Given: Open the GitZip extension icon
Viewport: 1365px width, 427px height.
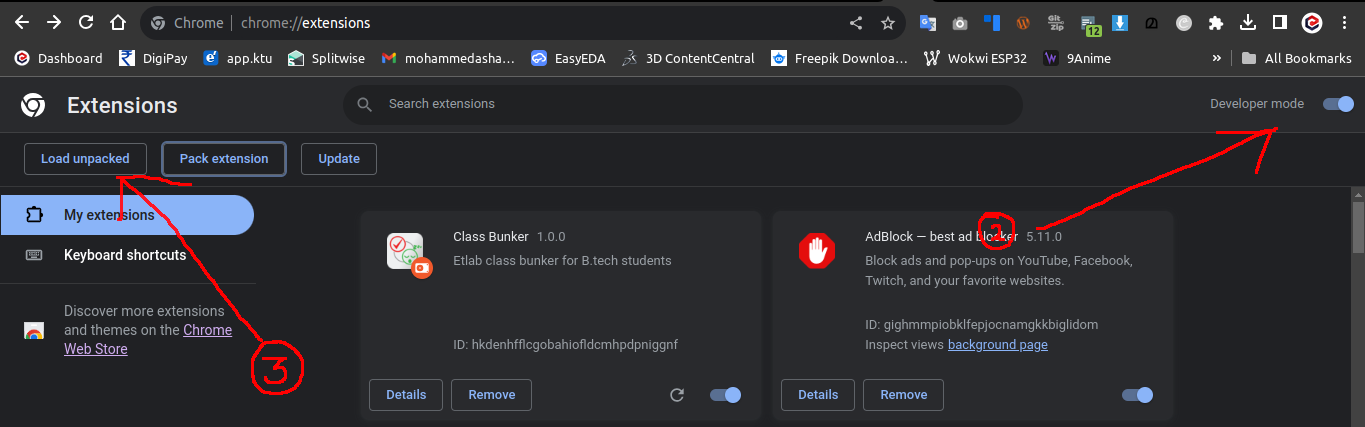Looking at the screenshot, I should 1055,22.
